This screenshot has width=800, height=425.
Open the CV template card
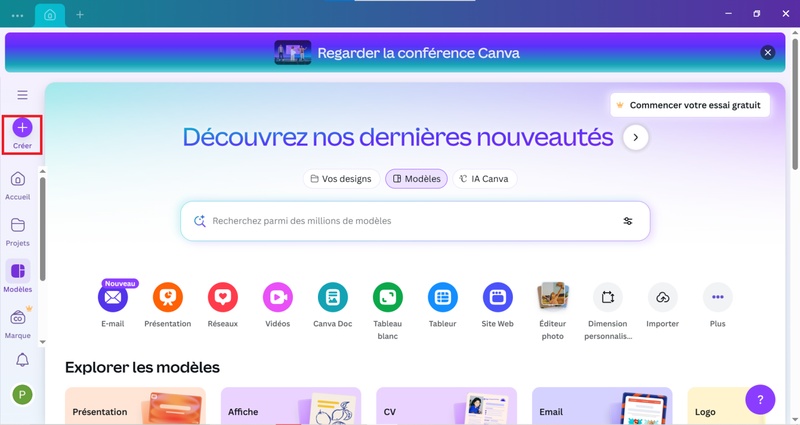tap(446, 406)
